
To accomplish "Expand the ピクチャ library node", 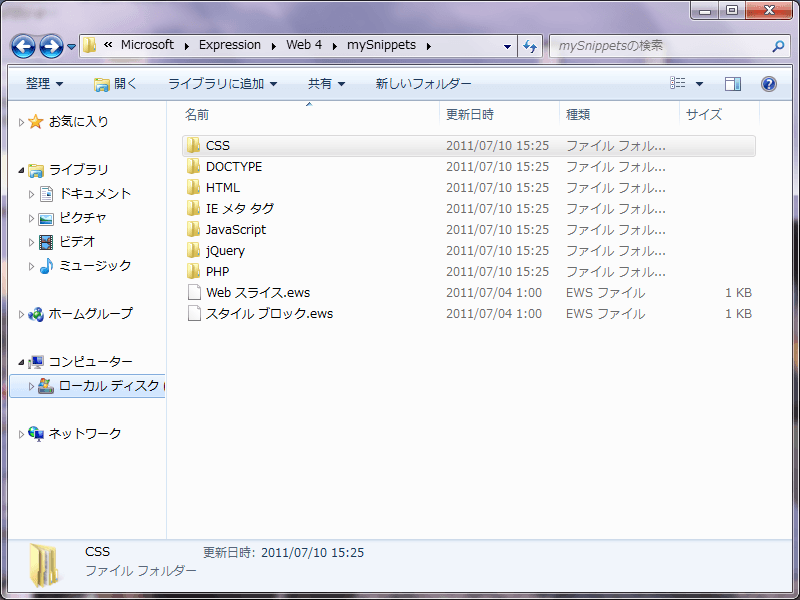I will coord(31,218).
